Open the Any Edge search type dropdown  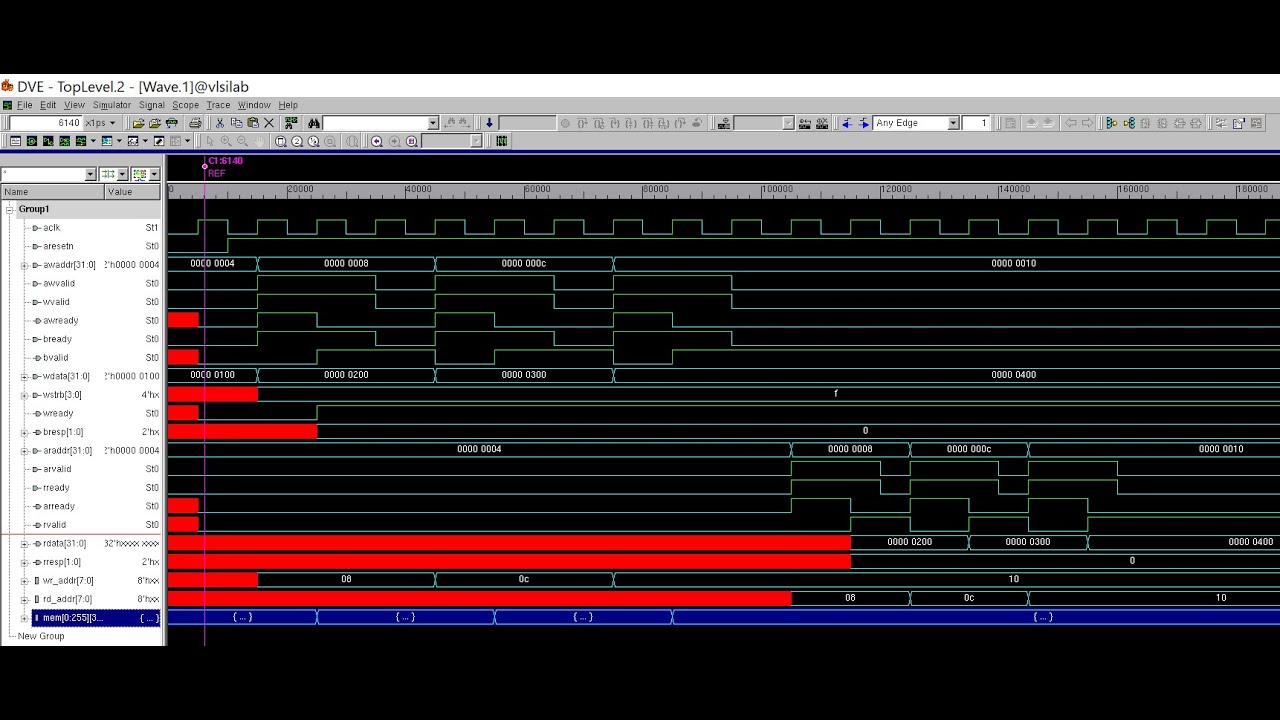click(x=953, y=123)
